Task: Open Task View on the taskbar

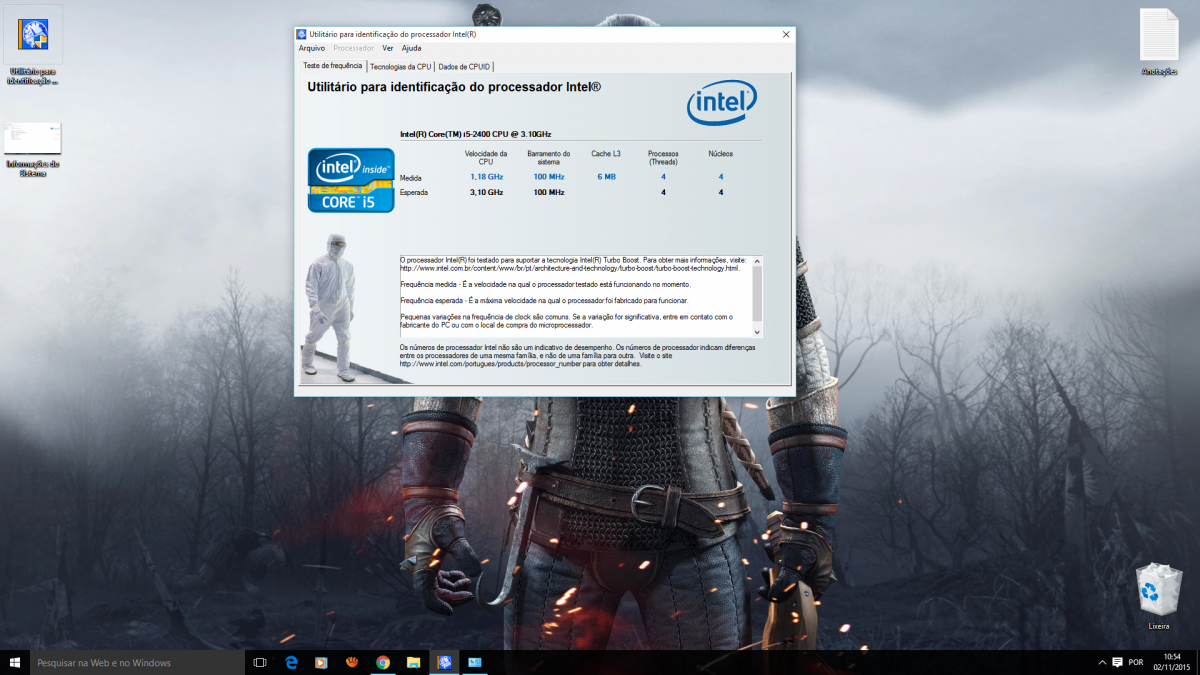Action: 260,662
